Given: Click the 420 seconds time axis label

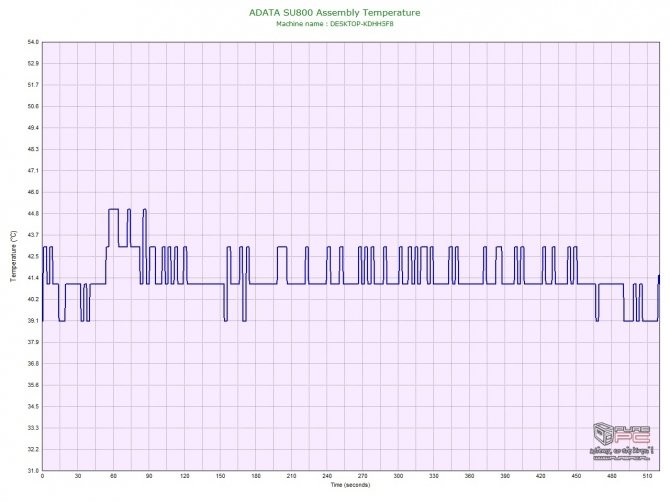Looking at the screenshot, I should click(x=541, y=476).
